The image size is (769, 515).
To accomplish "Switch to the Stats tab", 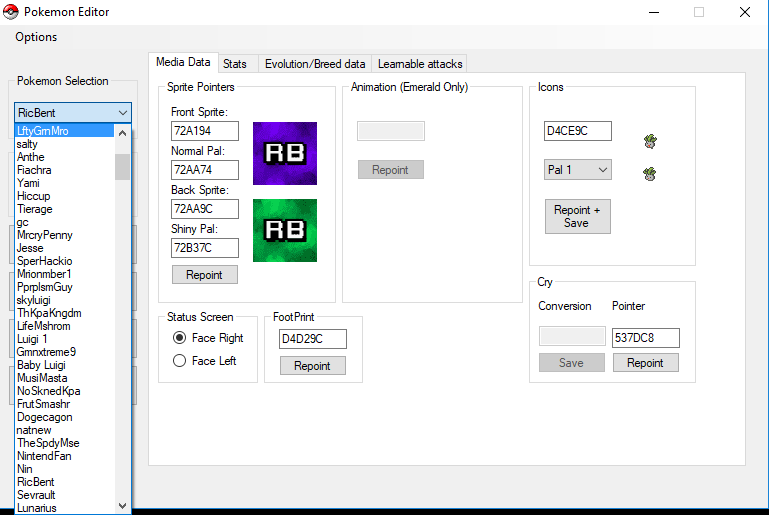I will coord(235,64).
